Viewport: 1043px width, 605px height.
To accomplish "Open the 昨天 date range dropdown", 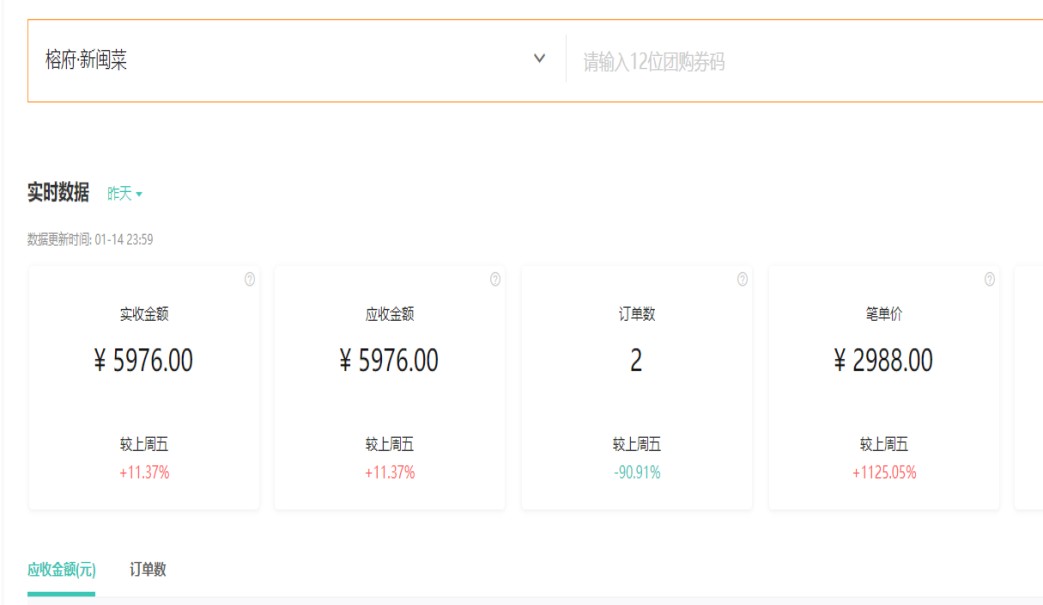I will (124, 194).
